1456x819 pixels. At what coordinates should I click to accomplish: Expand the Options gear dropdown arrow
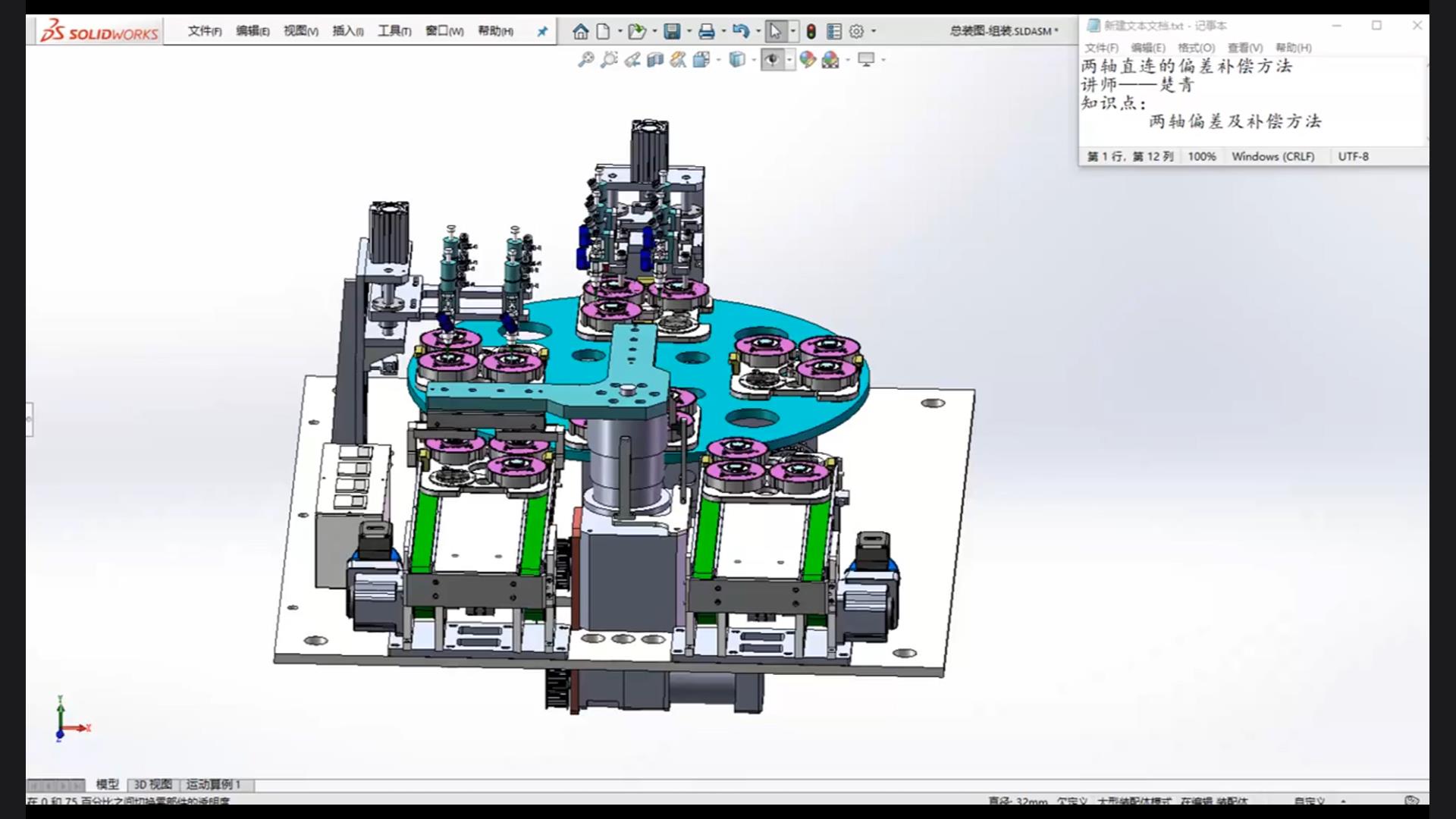(874, 31)
